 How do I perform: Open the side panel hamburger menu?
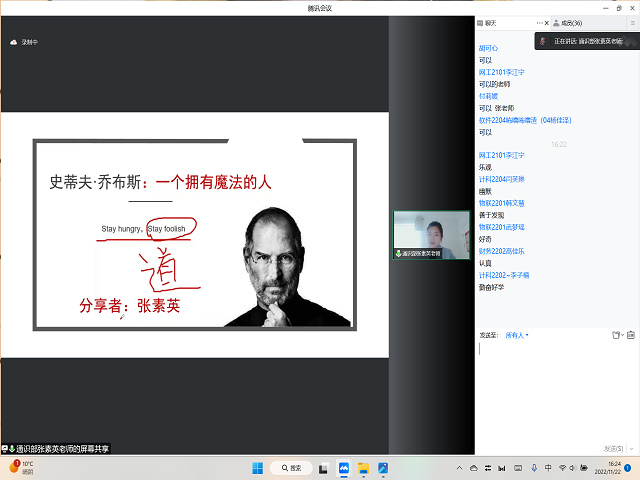[633, 23]
